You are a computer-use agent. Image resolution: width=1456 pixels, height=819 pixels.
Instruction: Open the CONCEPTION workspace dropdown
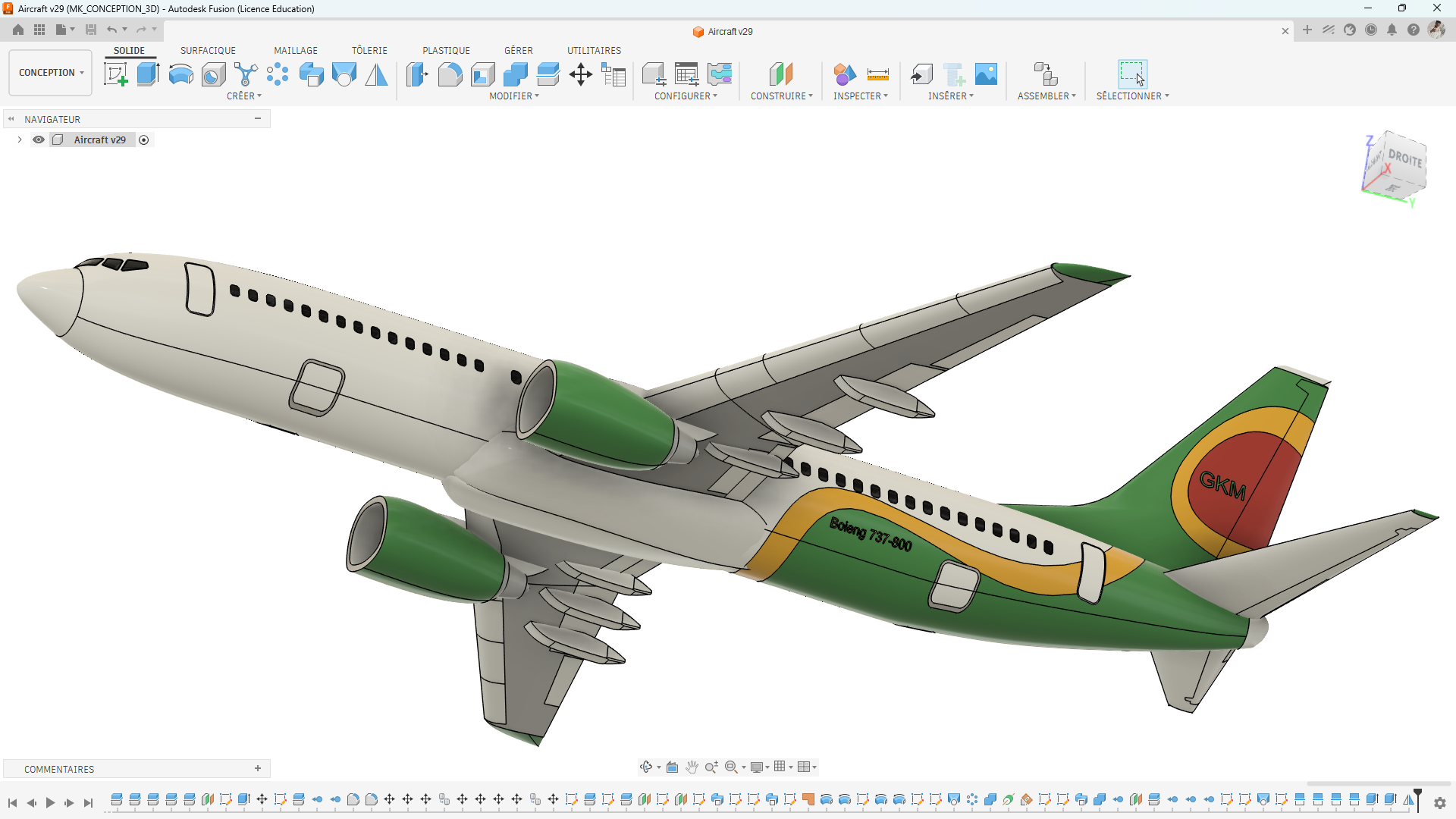[51, 73]
